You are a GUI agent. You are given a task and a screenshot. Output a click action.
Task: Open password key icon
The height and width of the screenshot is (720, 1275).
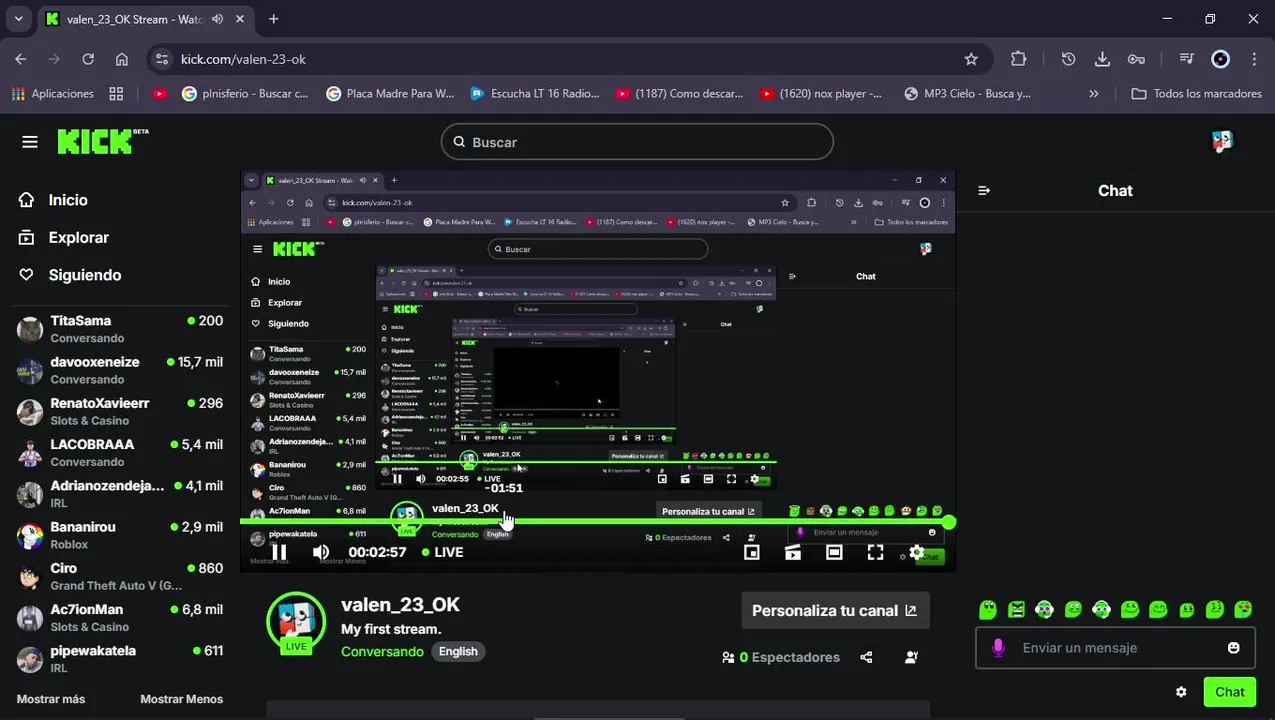click(1136, 59)
